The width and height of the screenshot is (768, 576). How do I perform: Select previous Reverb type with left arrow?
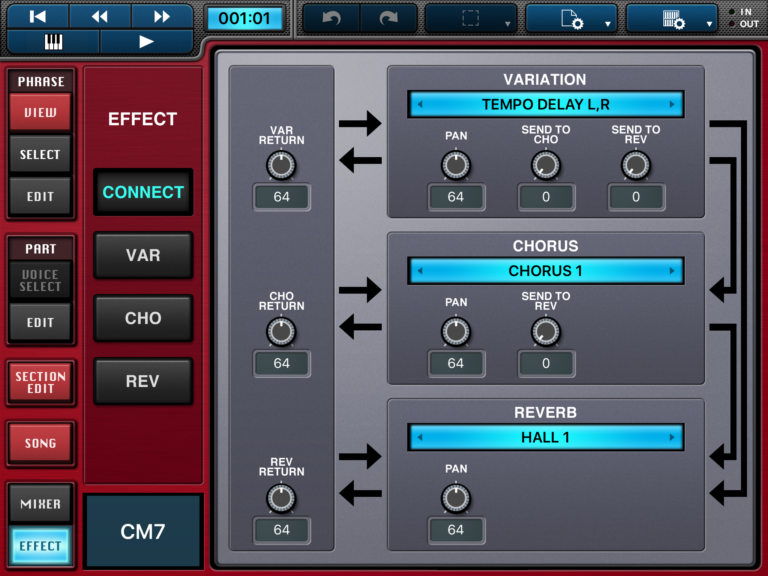(420, 437)
